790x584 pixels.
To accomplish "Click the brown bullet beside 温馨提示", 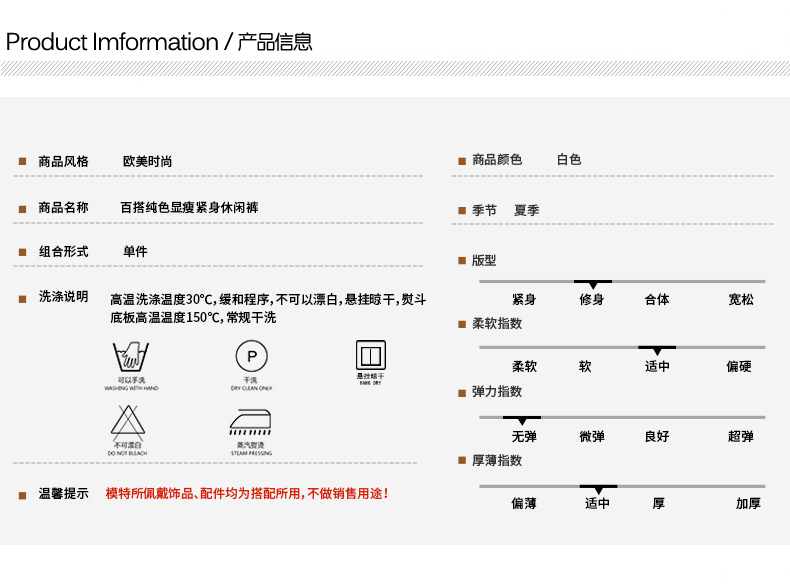I will (x=22, y=495).
